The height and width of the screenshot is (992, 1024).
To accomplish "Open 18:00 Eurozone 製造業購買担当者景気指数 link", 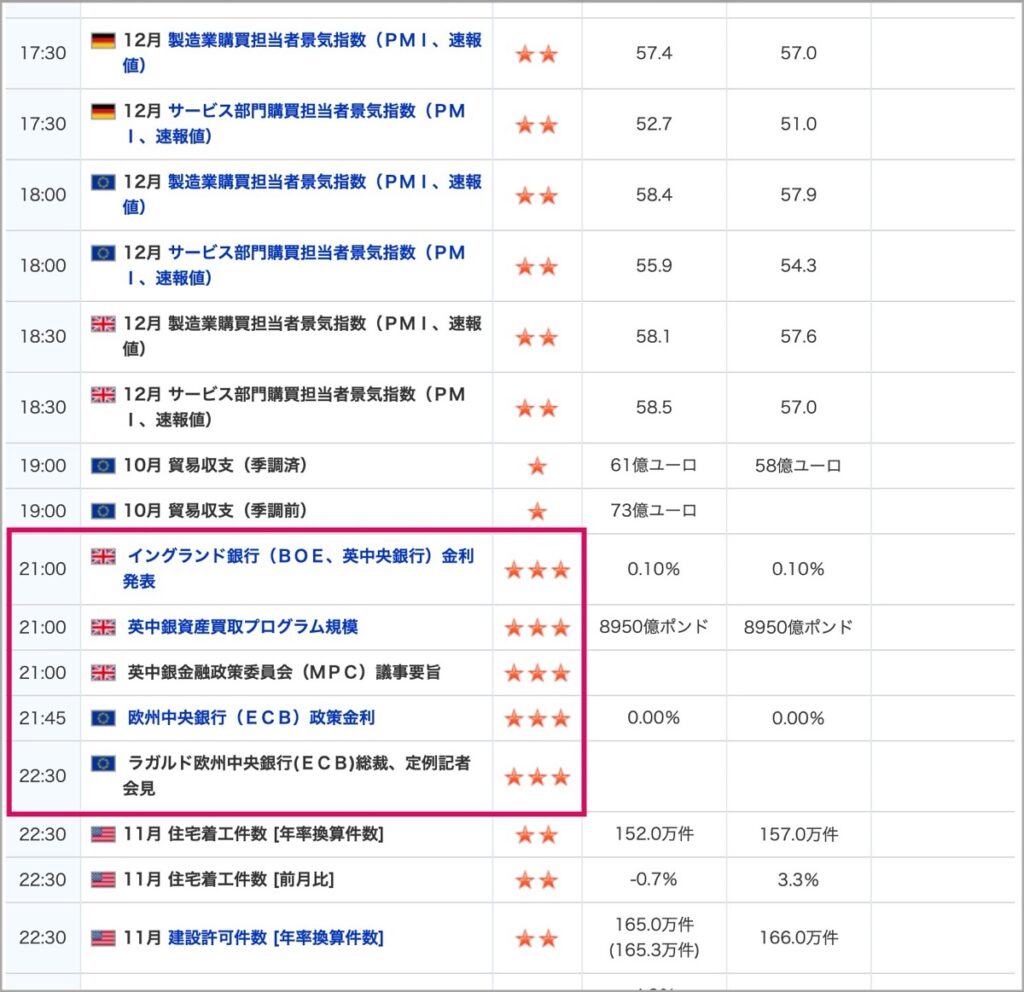I will pyautogui.click(x=302, y=195).
